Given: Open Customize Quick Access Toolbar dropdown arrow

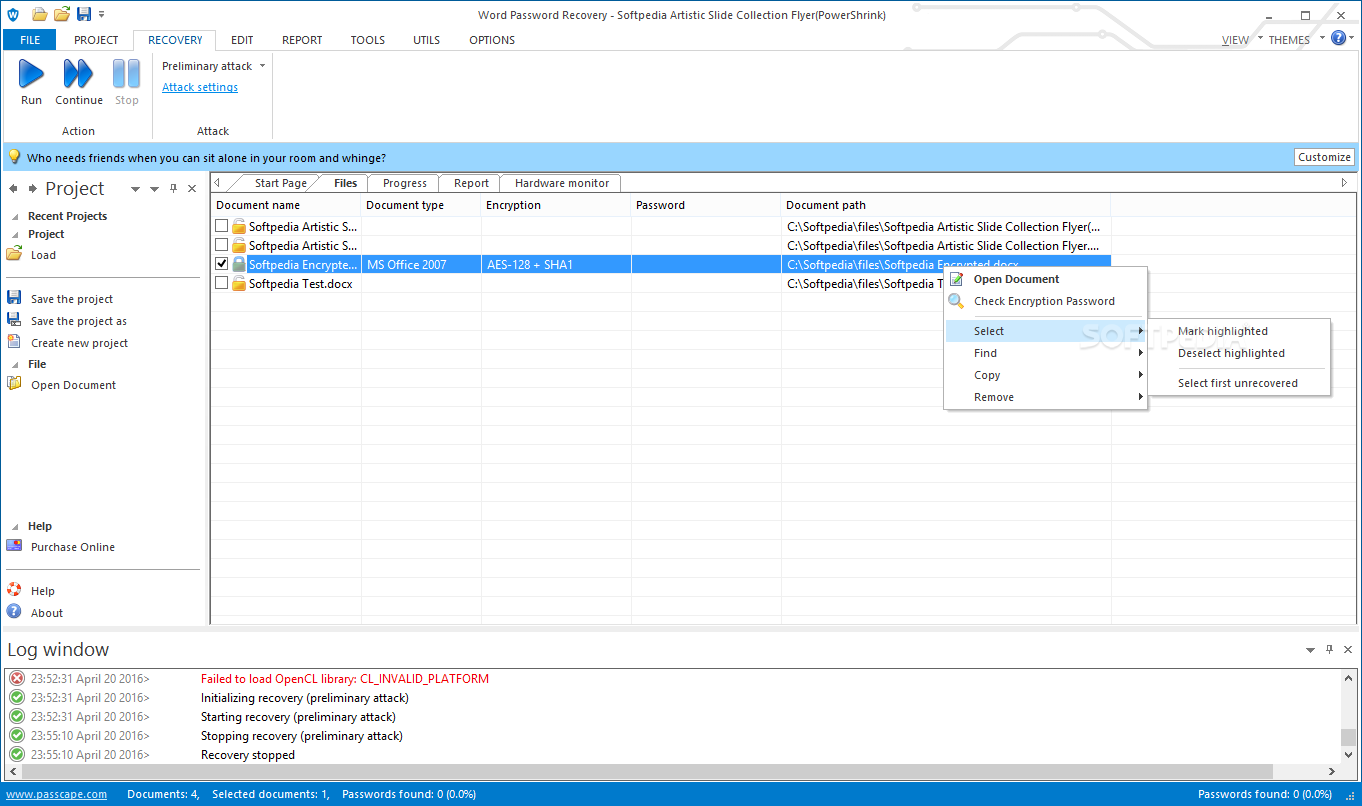Looking at the screenshot, I should pos(102,15).
